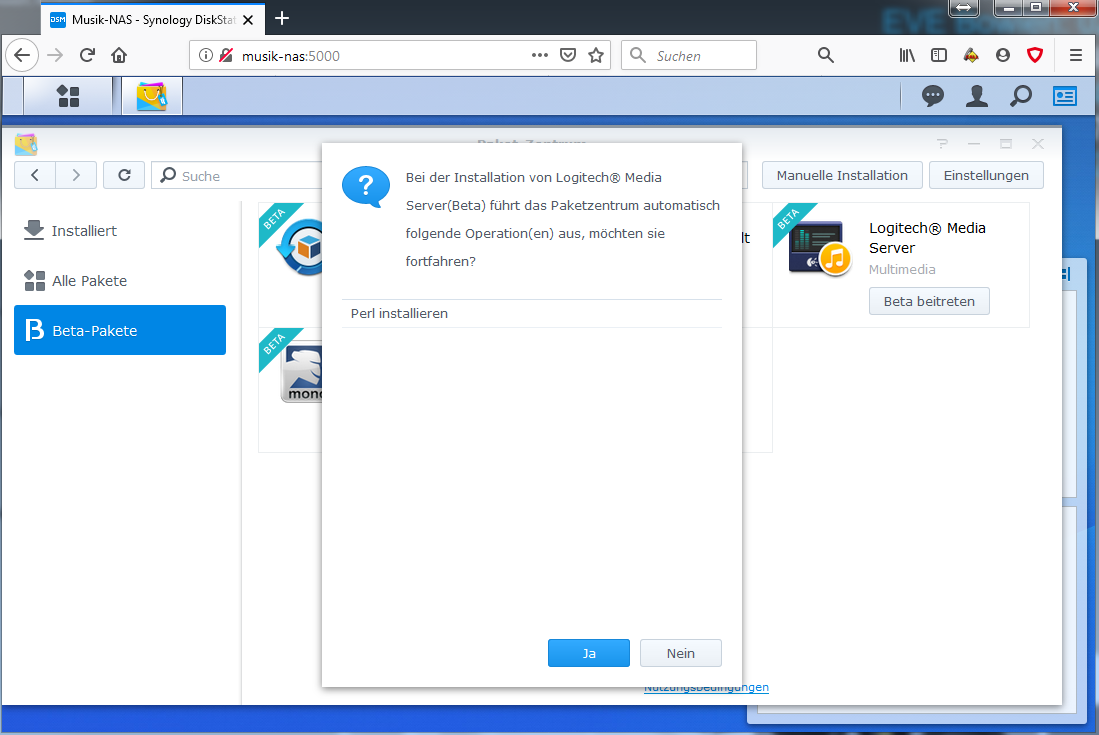Reload the page in Firefox
Image resolution: width=1099 pixels, height=735 pixels.
(87, 55)
